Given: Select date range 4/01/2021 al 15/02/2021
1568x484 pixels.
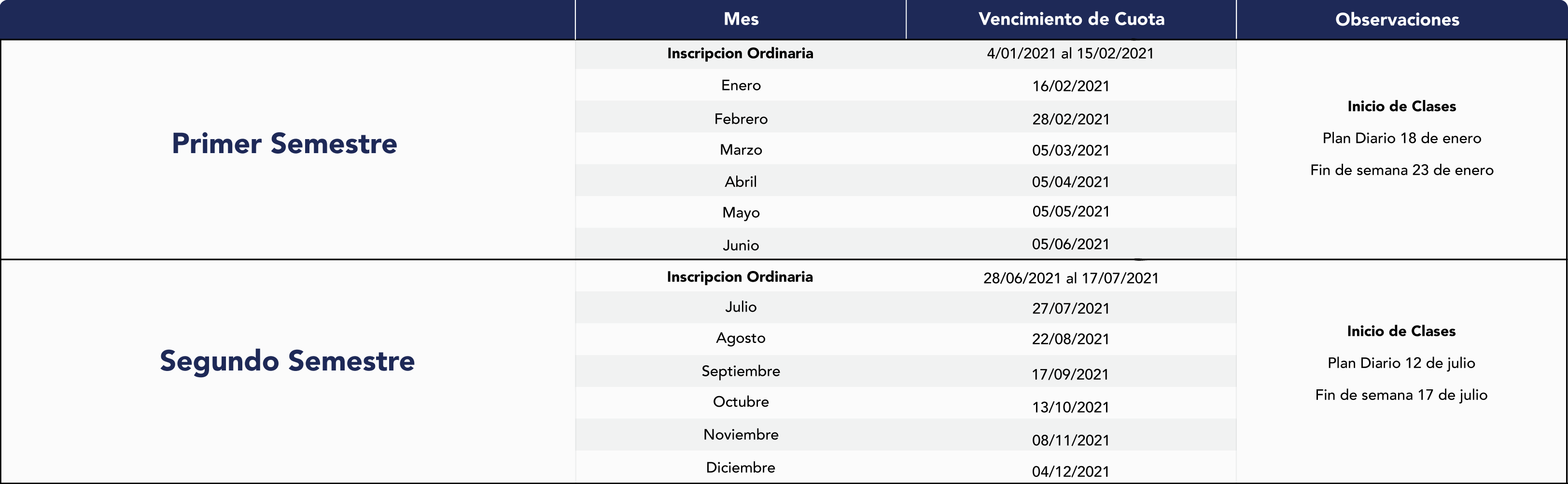Looking at the screenshot, I should (1070, 54).
